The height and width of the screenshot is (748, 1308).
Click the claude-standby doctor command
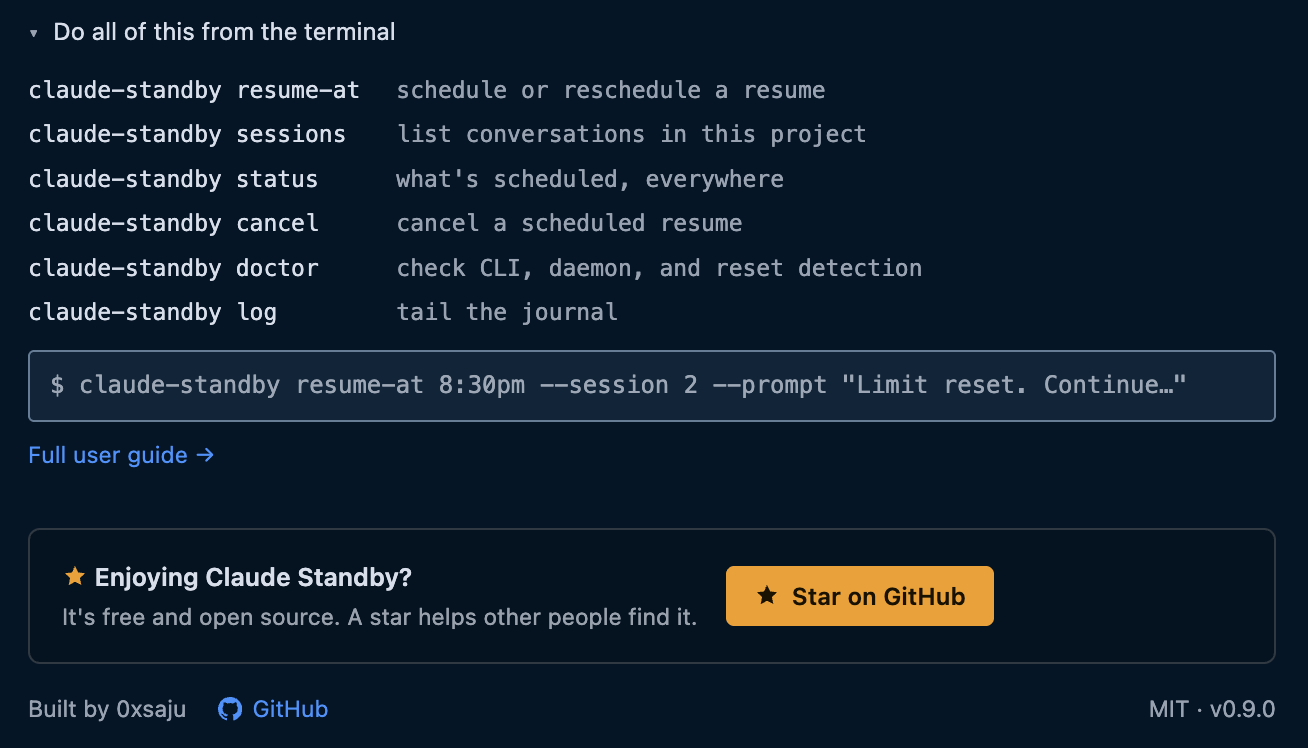coord(174,268)
